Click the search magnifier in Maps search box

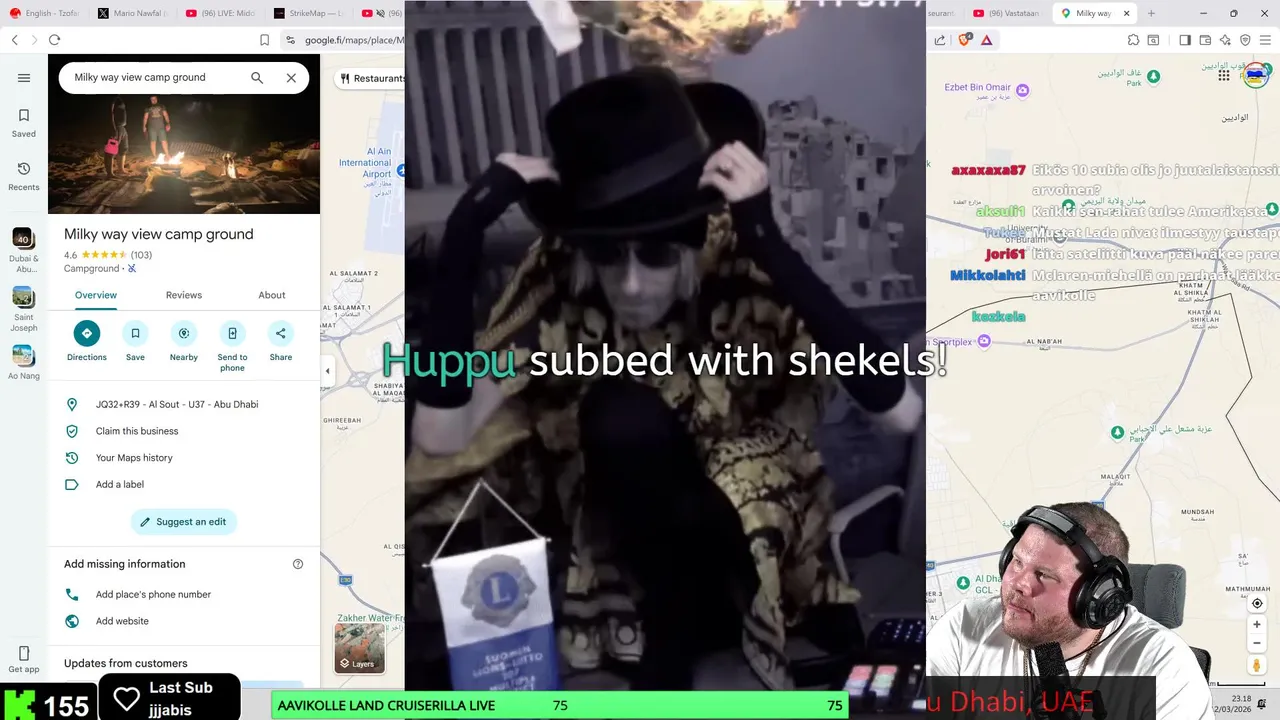tap(257, 78)
